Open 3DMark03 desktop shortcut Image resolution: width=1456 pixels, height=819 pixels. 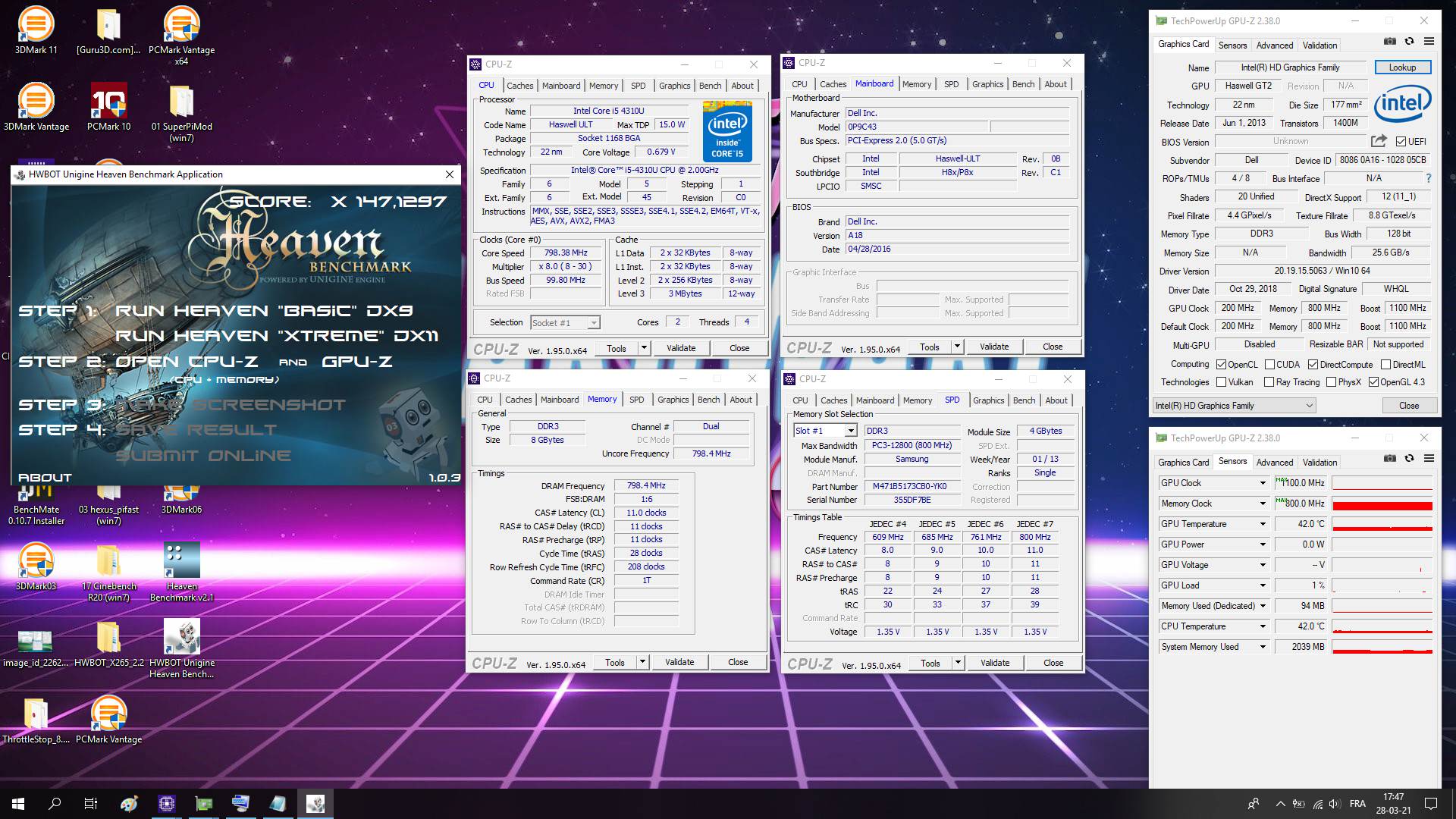[36, 566]
